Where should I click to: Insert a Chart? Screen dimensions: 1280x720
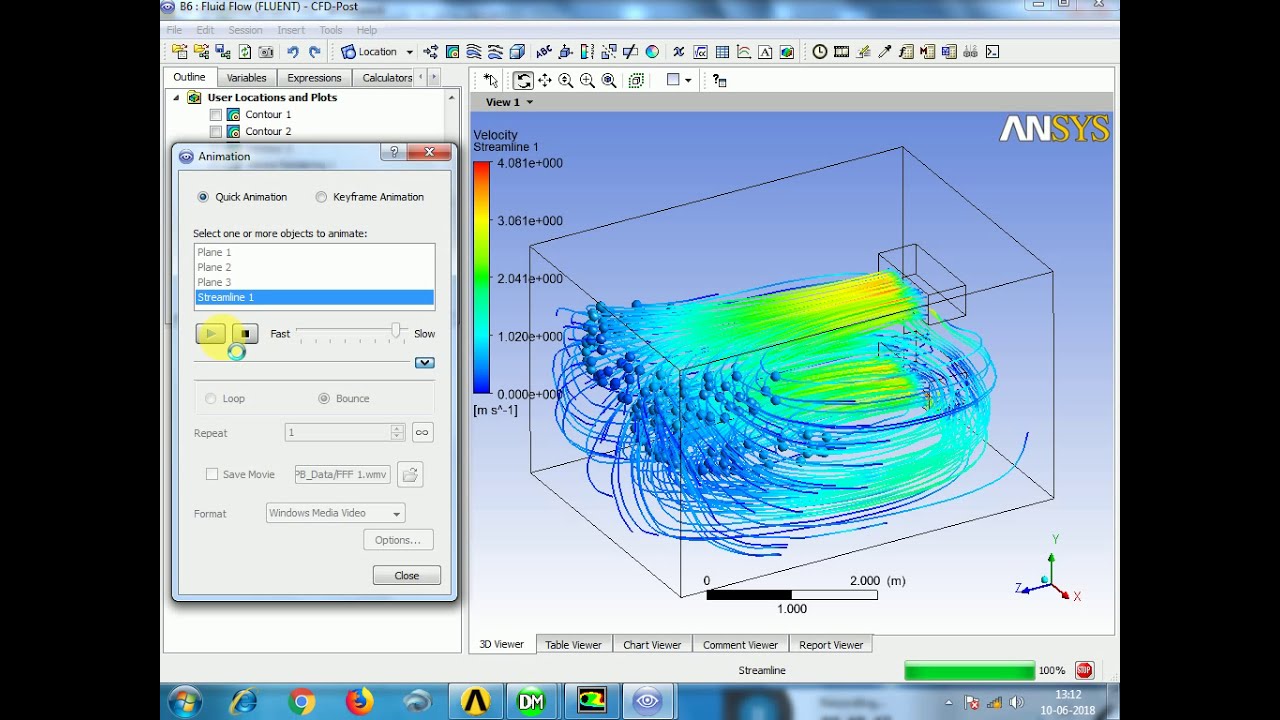pyautogui.click(x=744, y=52)
